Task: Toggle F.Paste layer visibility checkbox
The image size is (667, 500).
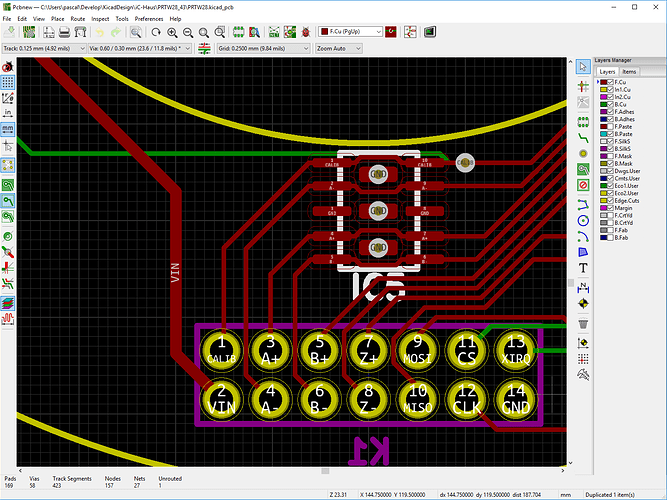Action: 610,127
